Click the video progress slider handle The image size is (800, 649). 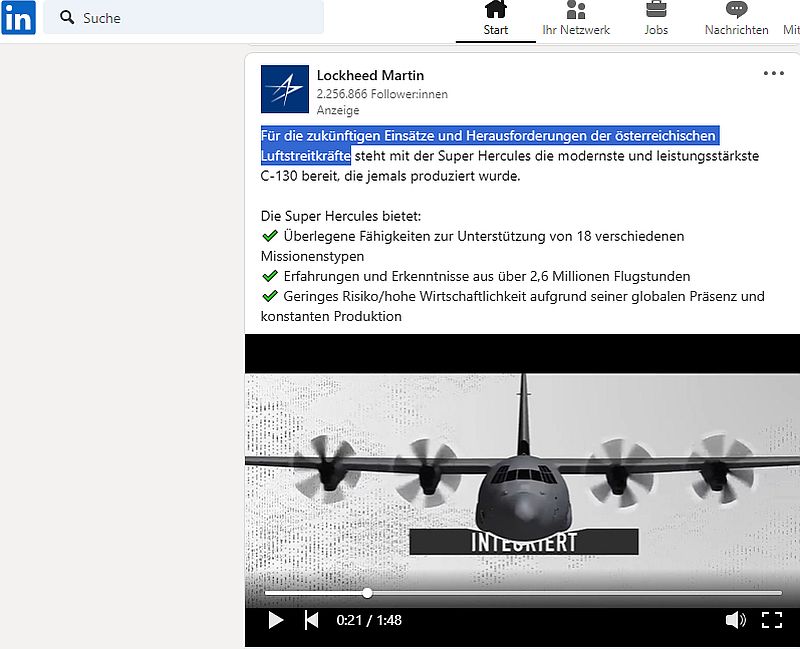367,593
